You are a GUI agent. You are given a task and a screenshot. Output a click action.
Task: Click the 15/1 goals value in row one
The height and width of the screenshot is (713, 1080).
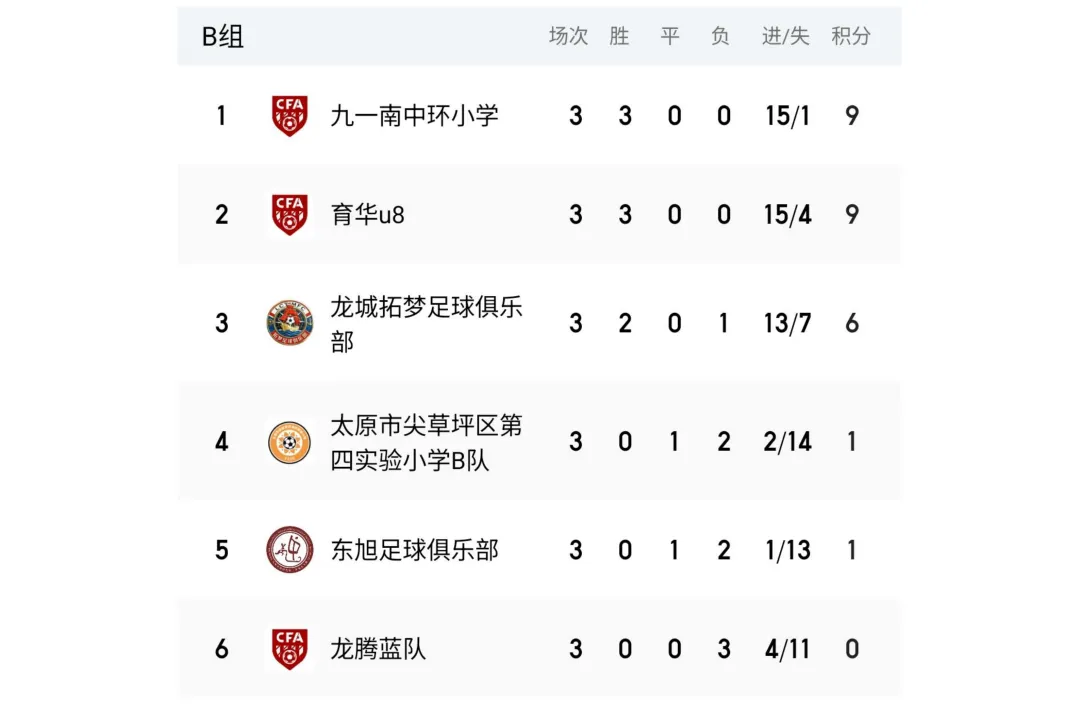(787, 116)
